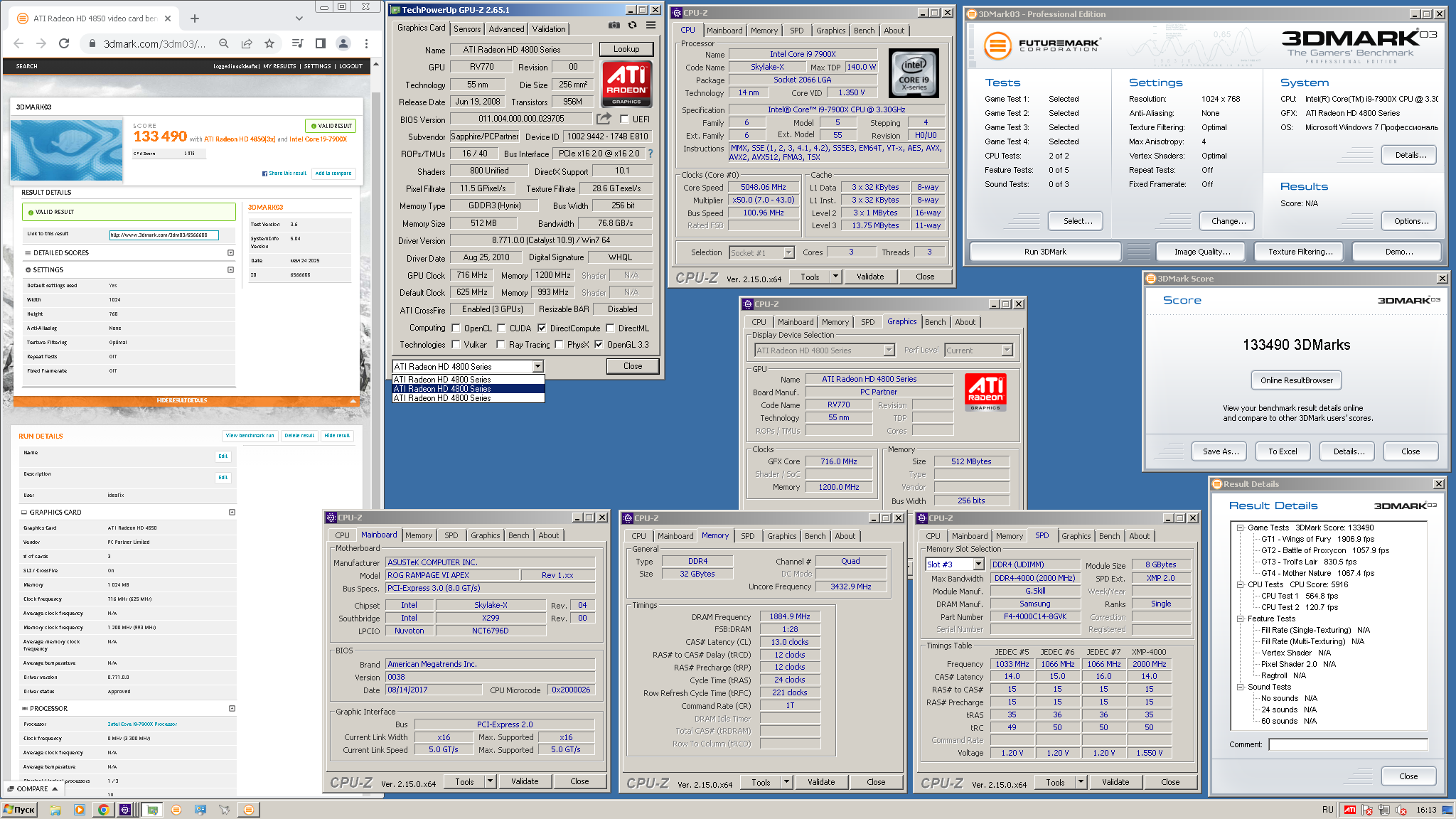The width and height of the screenshot is (1456, 819).
Task: Toggle Chrome side panel icon
Action: [320, 43]
